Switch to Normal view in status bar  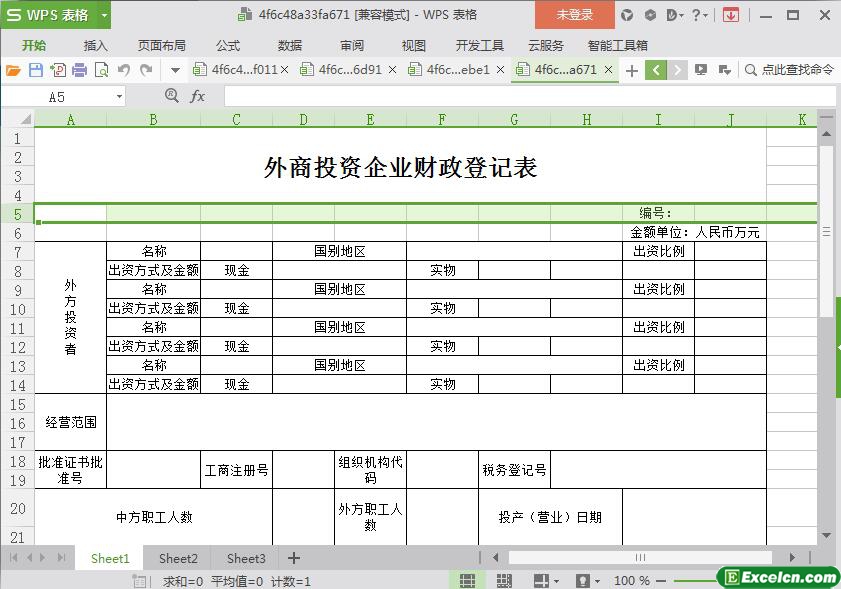click(x=468, y=580)
